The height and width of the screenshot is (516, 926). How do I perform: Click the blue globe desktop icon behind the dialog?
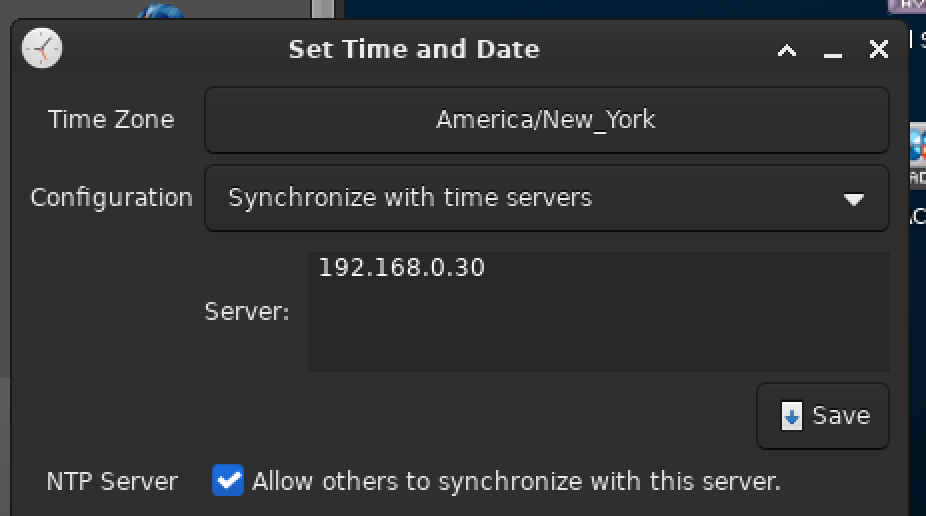coord(161,12)
